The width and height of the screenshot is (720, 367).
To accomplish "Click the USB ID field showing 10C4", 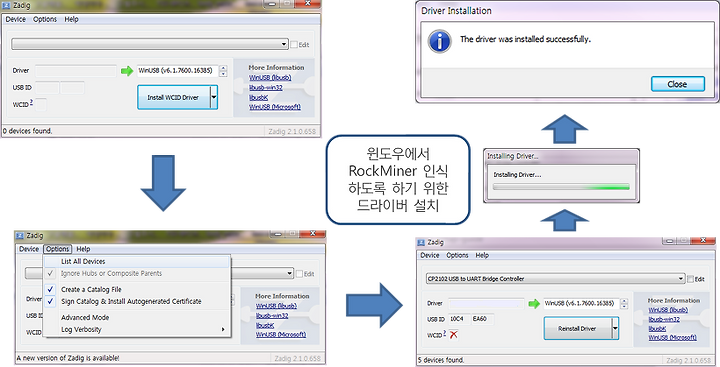I will point(459,319).
